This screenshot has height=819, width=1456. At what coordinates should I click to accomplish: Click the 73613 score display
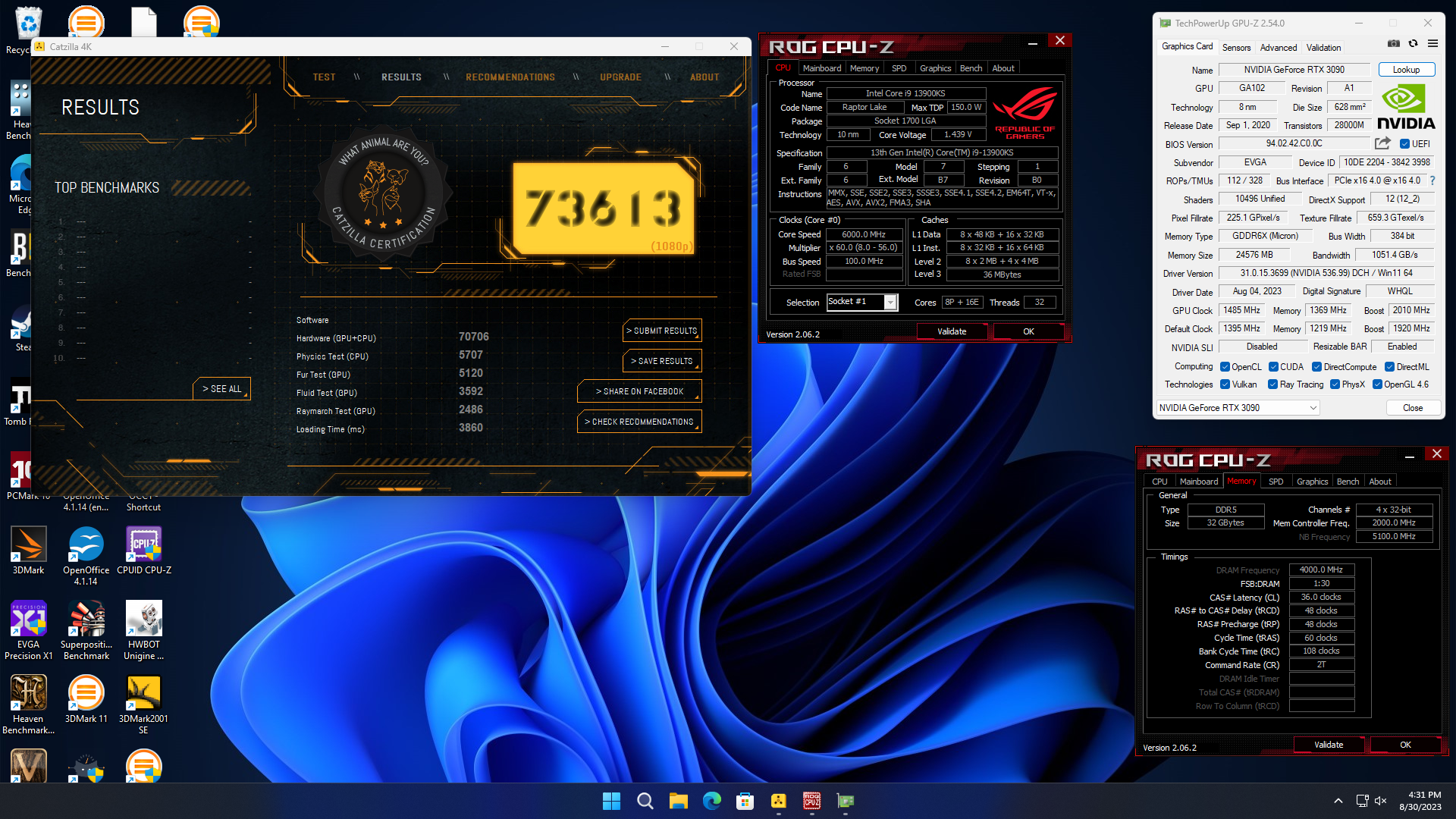coord(604,208)
